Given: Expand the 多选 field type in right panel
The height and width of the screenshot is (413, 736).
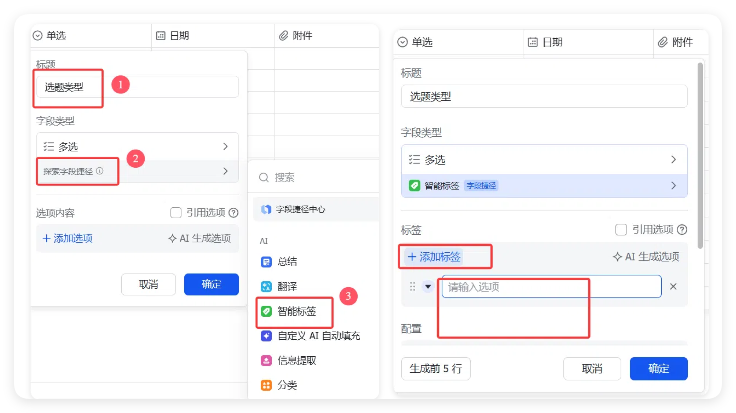Looking at the screenshot, I should [674, 160].
